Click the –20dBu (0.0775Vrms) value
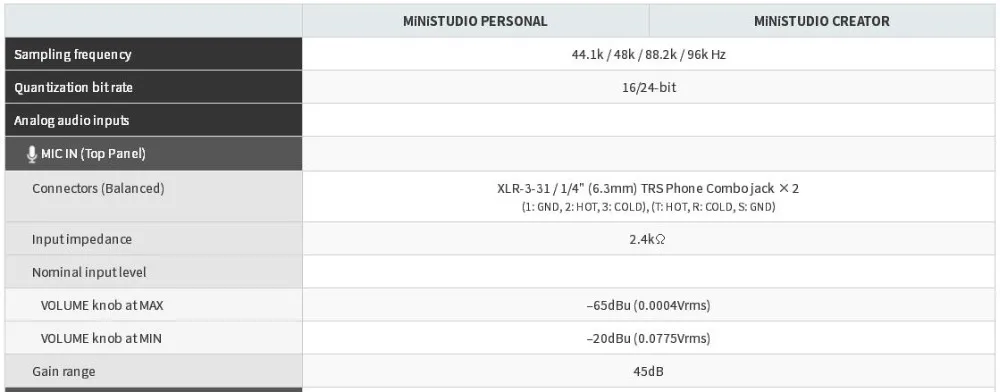This screenshot has width=1000, height=392. (x=648, y=338)
